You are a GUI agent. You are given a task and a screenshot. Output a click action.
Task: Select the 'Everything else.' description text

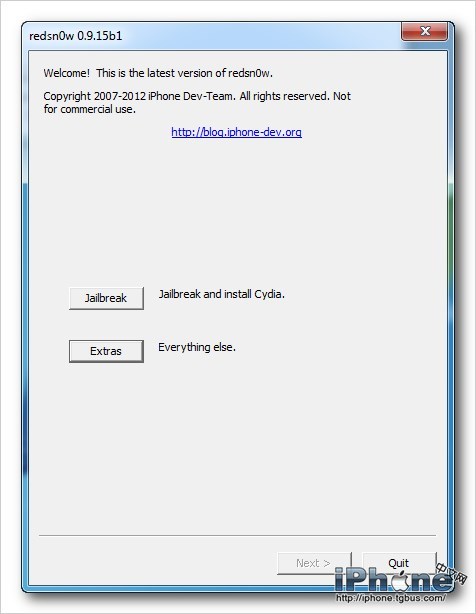point(197,347)
